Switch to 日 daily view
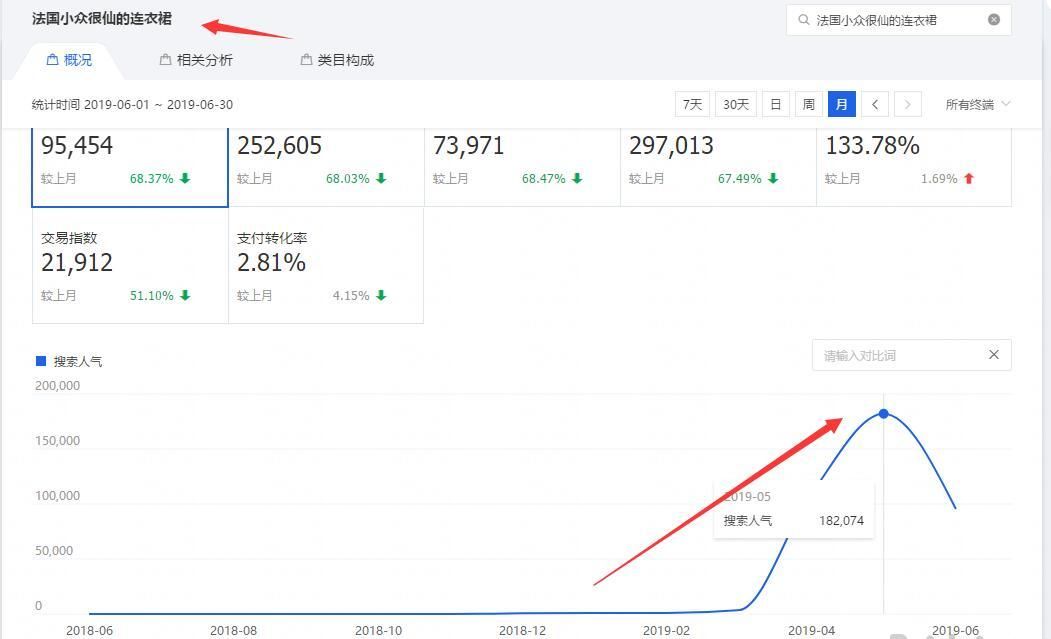Viewport: 1051px width, 639px height. coord(775,103)
